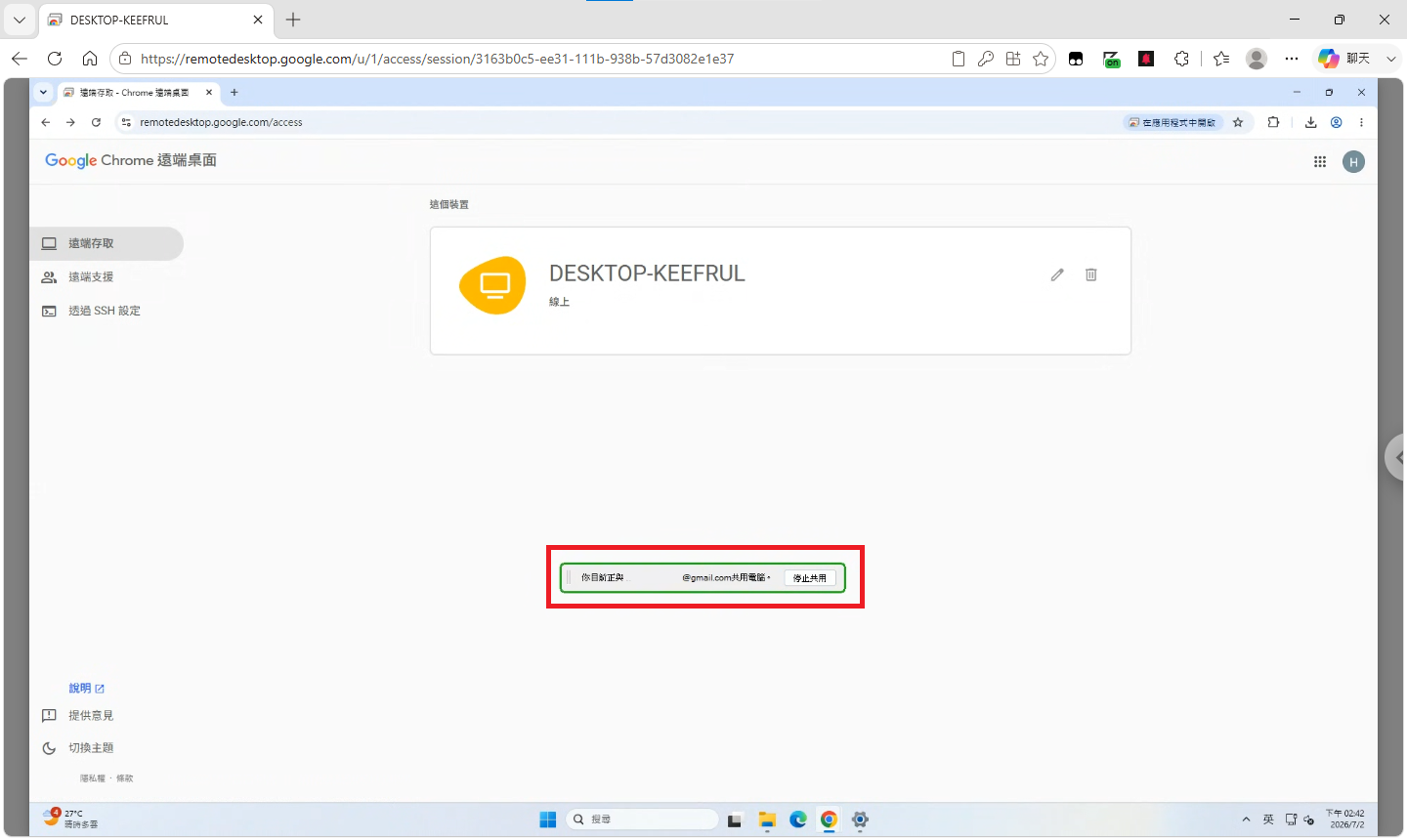This screenshot has width=1407, height=840.
Task: Favorite this page with Edge star icon
Action: (1041, 59)
